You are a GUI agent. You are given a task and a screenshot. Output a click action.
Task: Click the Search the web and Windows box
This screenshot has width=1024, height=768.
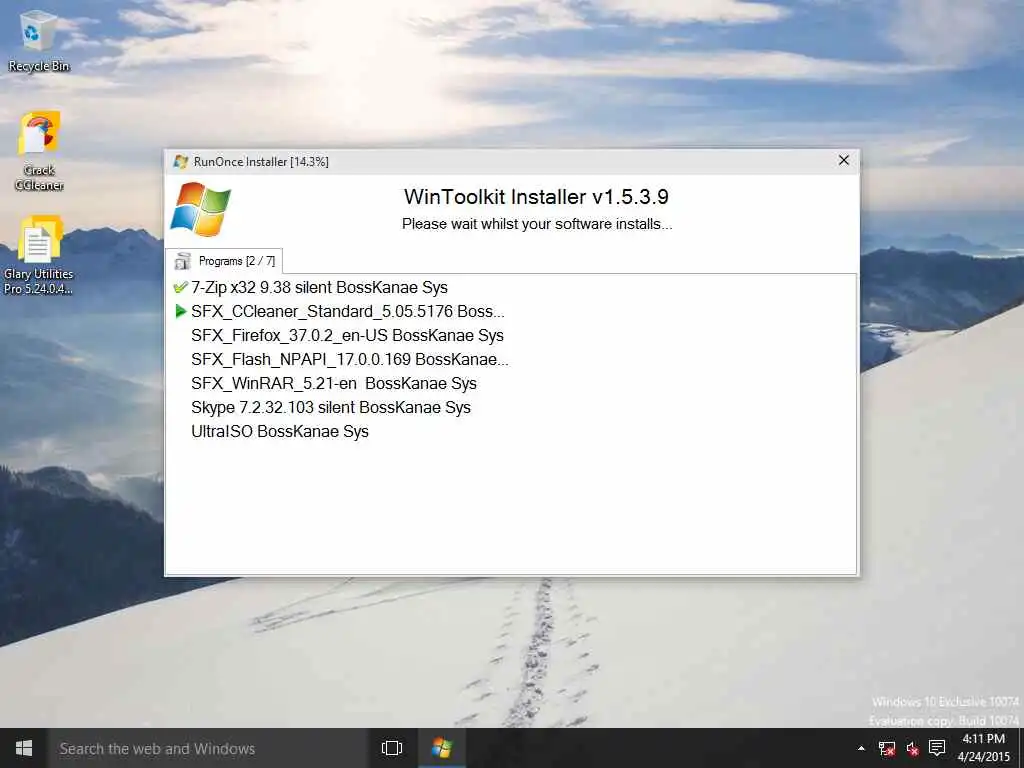pyautogui.click(x=208, y=748)
